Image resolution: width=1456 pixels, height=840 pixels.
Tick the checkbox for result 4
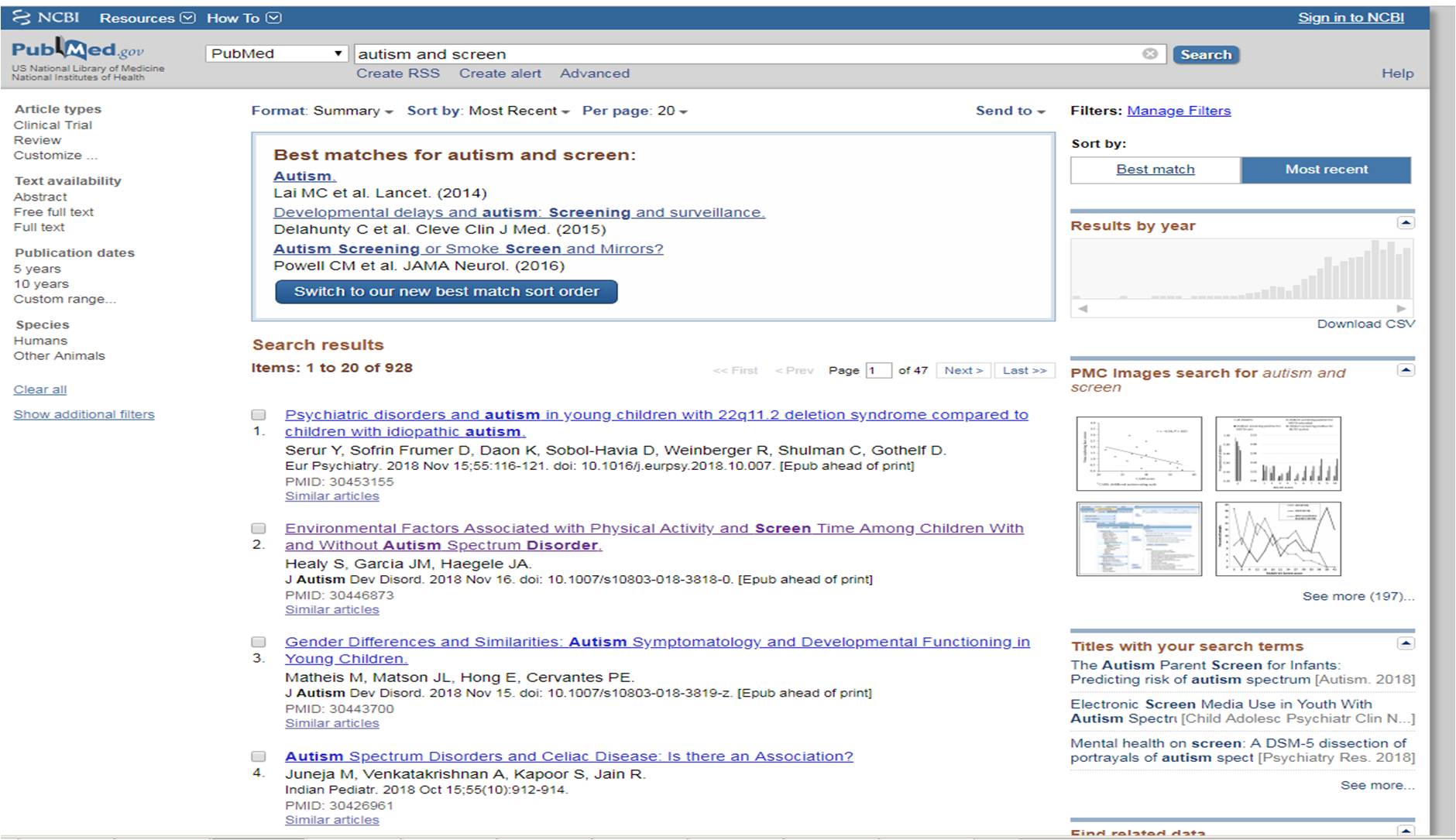(x=259, y=757)
